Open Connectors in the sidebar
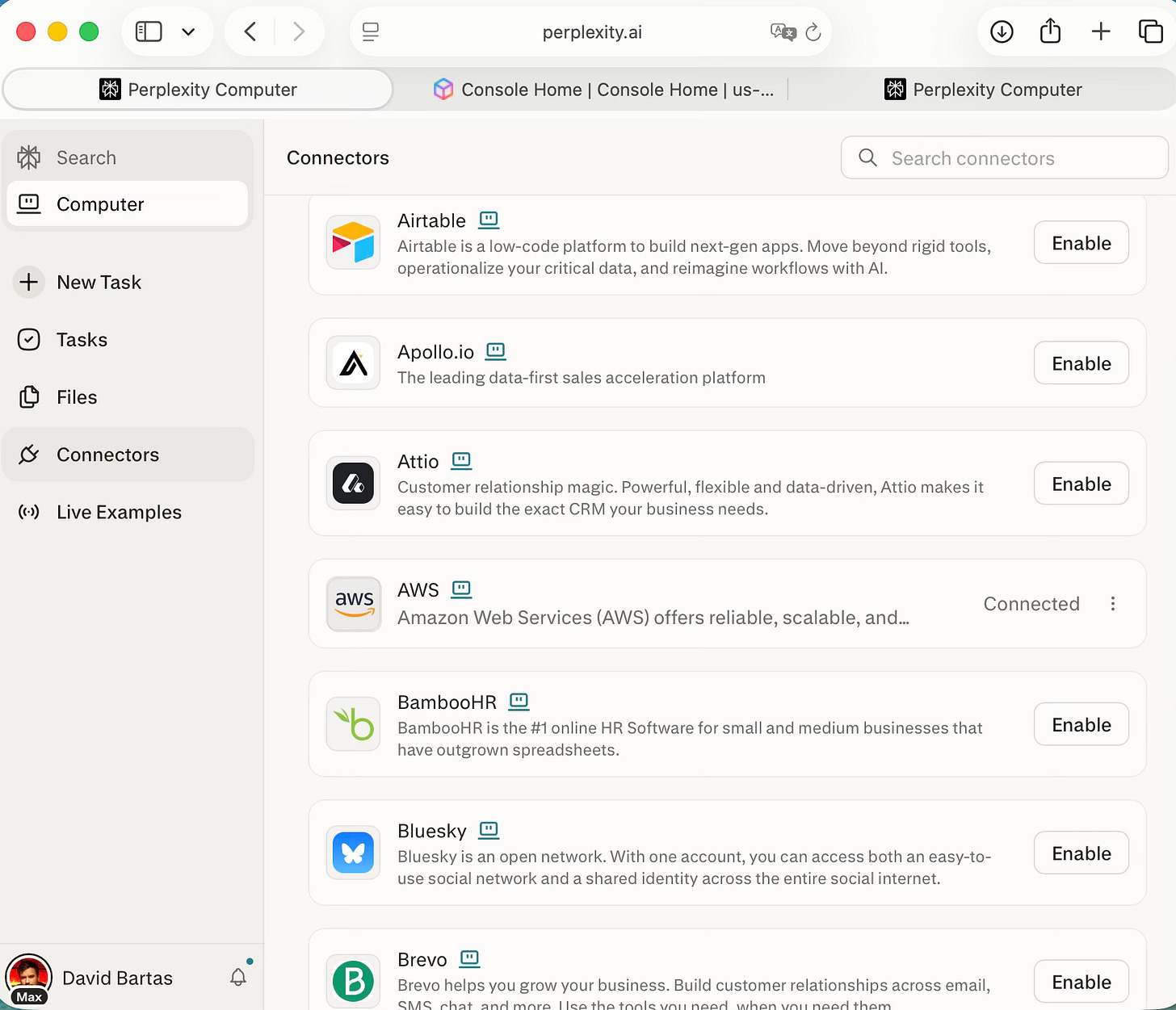Image resolution: width=1176 pixels, height=1010 pixels. click(128, 455)
